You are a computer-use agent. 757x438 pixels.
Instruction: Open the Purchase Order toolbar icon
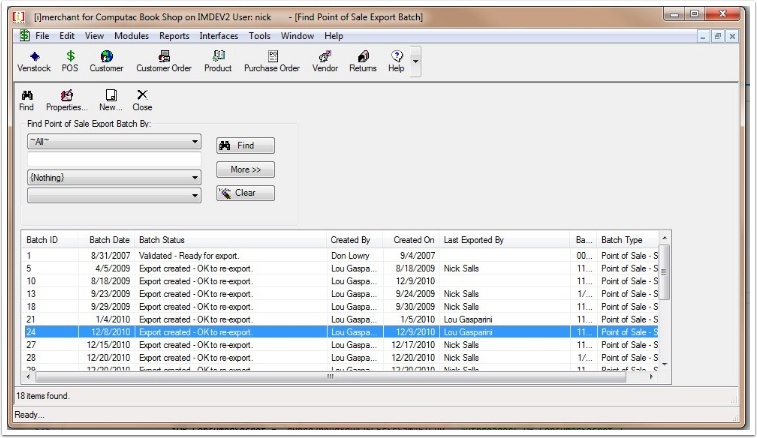pyautogui.click(x=272, y=61)
